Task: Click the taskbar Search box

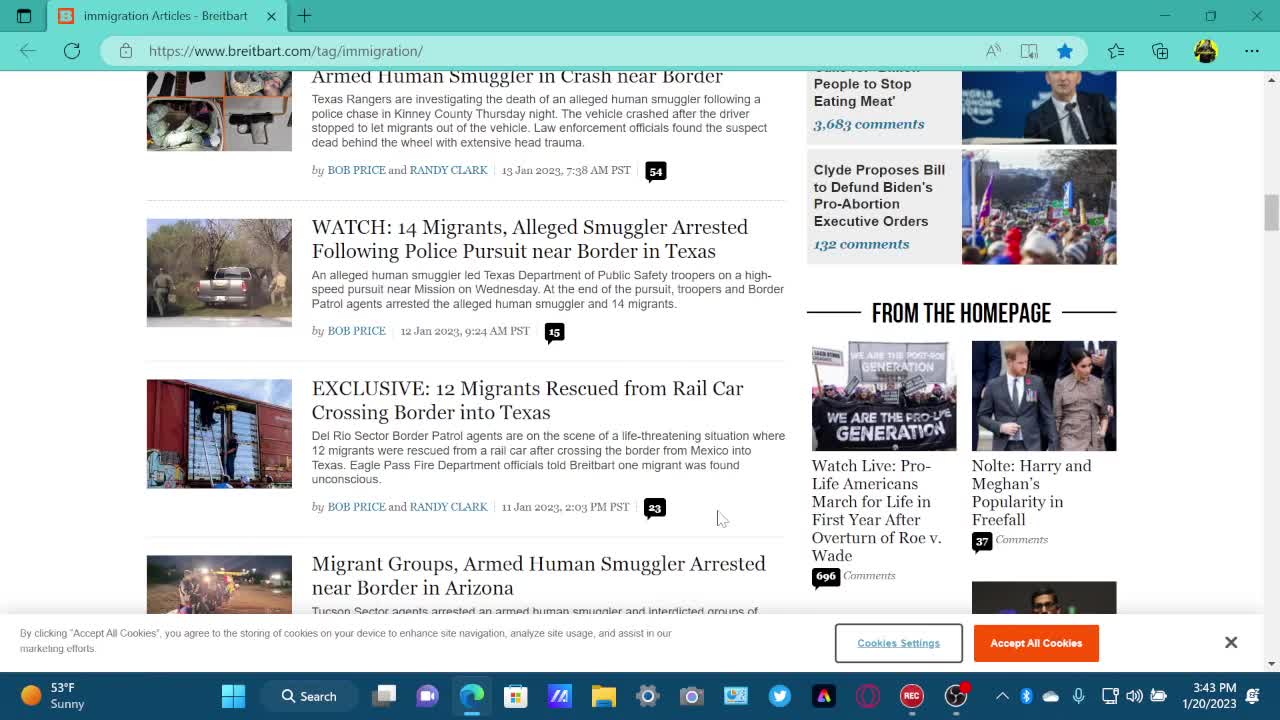Action: [x=309, y=696]
